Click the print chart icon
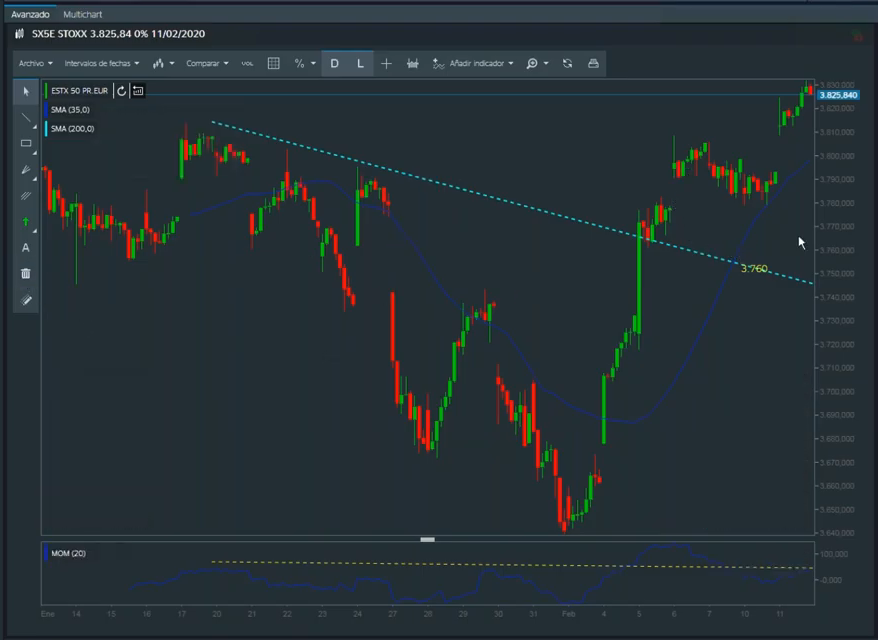 [593, 63]
